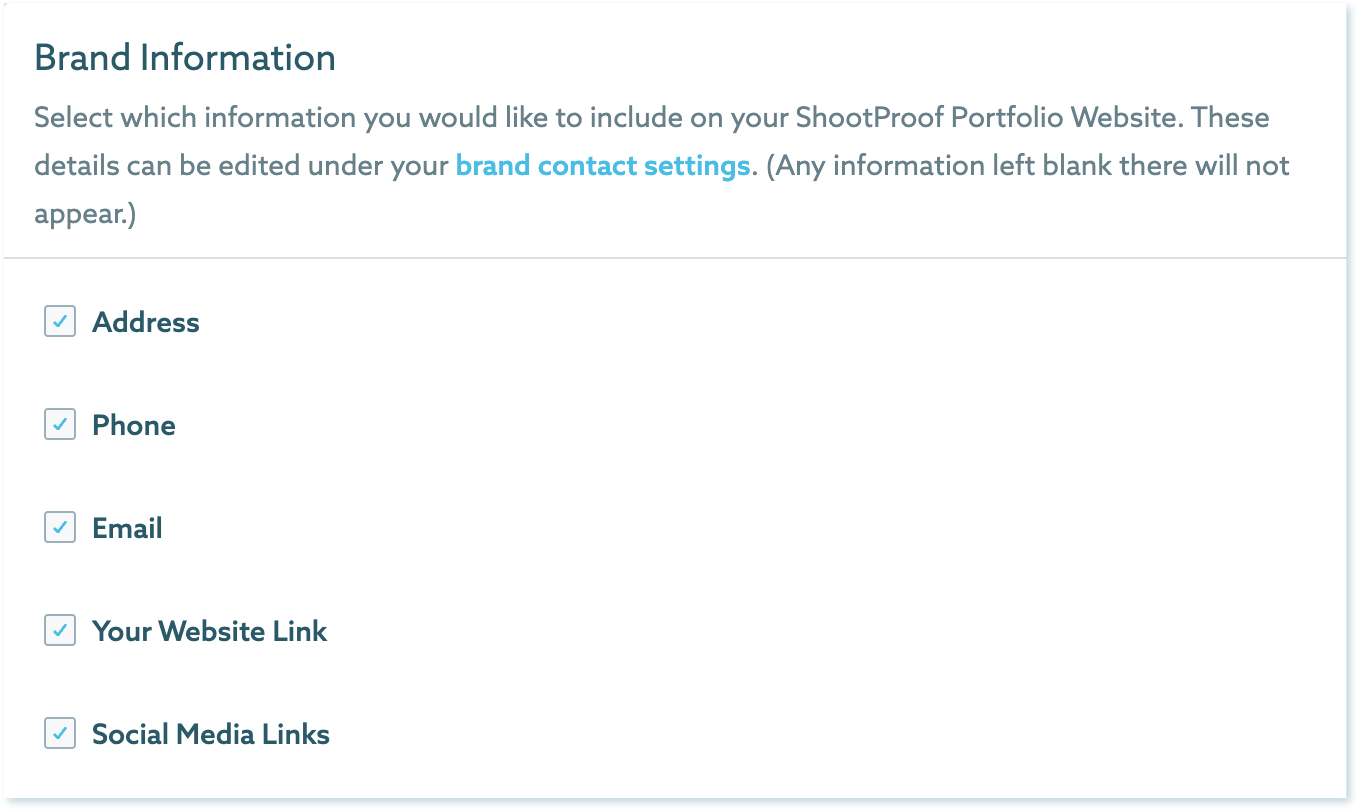Screen dimensions: 1358x810
Task: Click the Social Media Links label
Action: pyautogui.click(x=210, y=734)
